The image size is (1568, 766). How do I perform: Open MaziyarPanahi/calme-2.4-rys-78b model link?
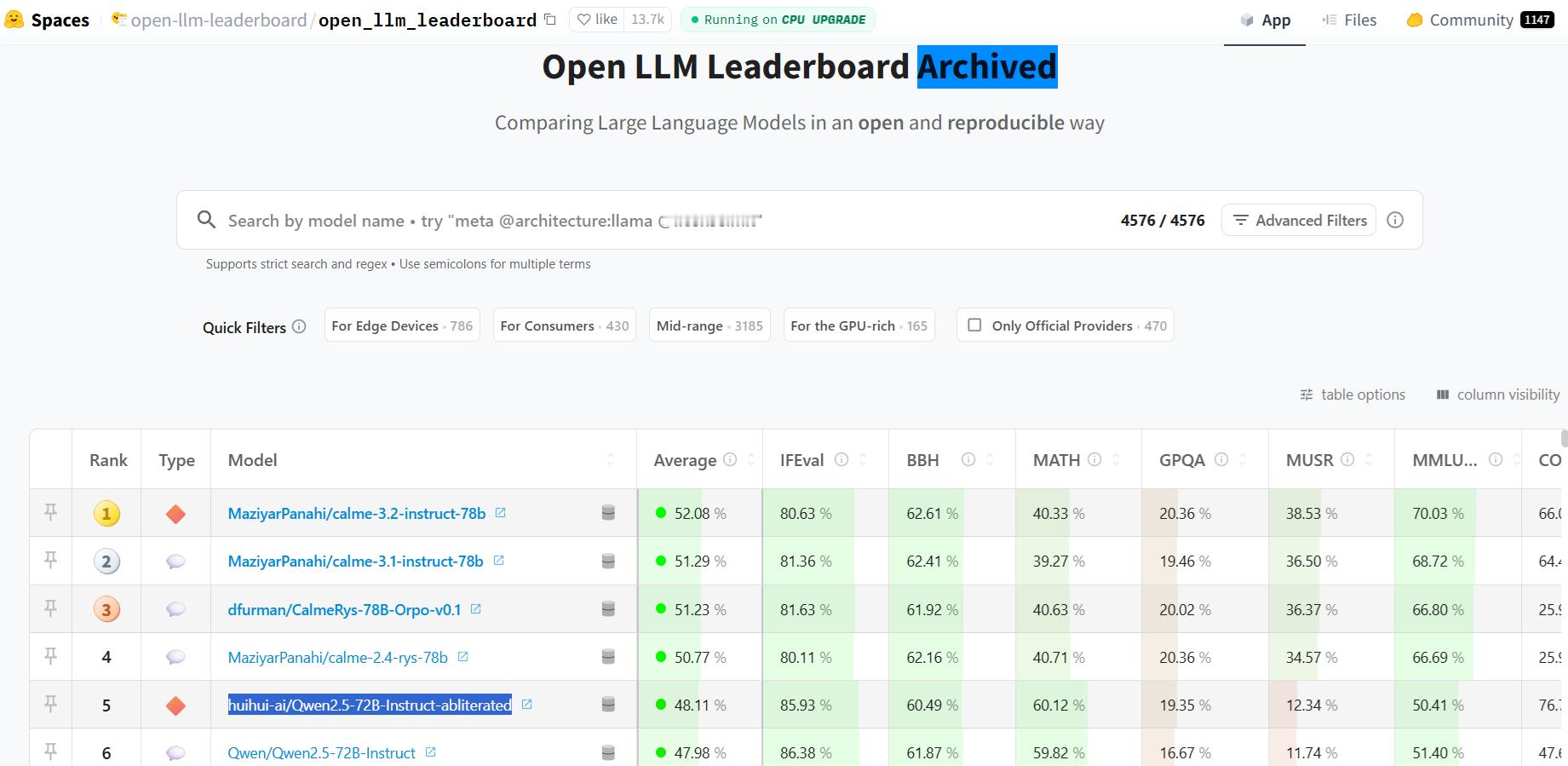coord(338,657)
